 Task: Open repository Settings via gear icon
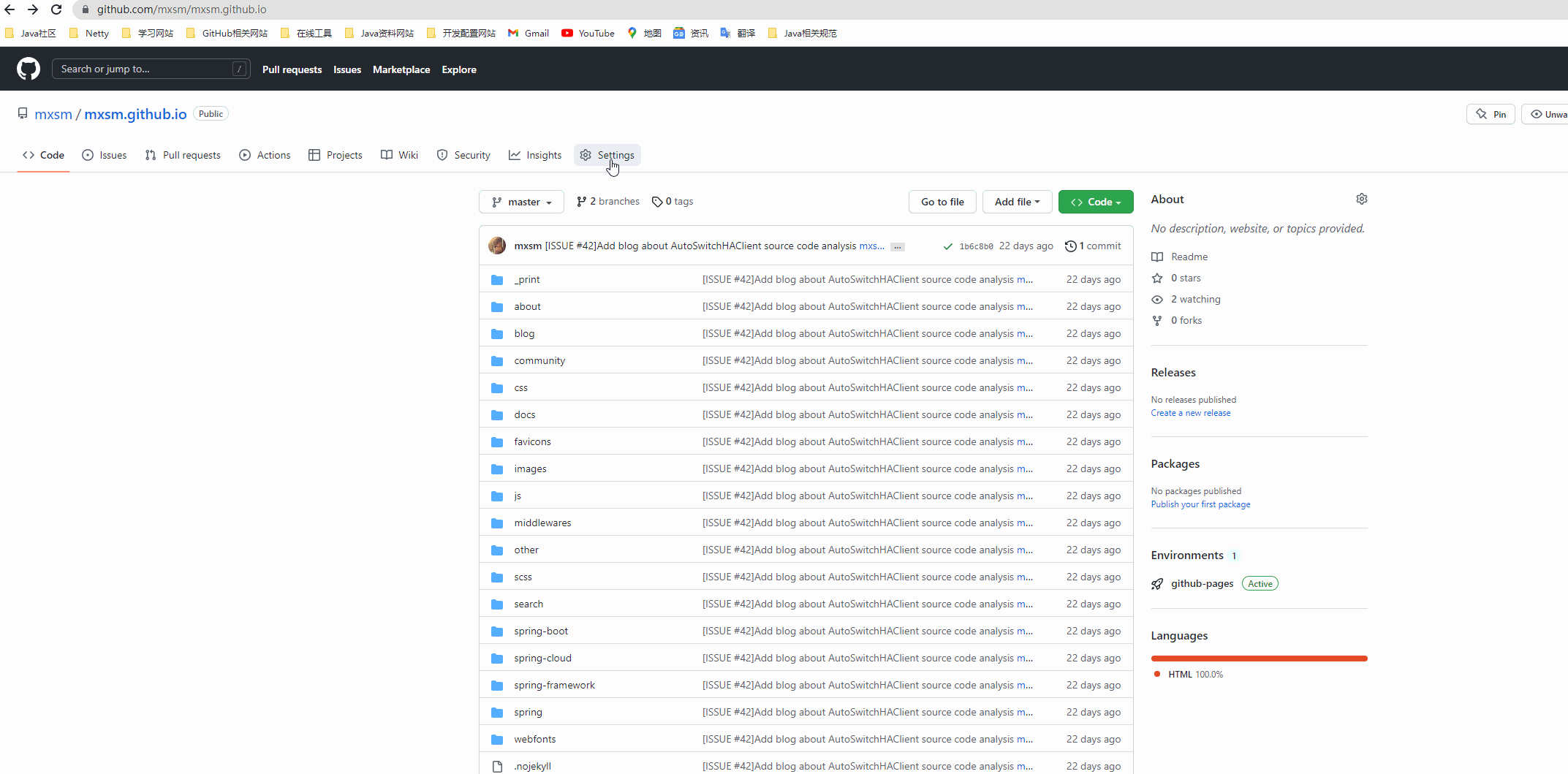[x=586, y=155]
